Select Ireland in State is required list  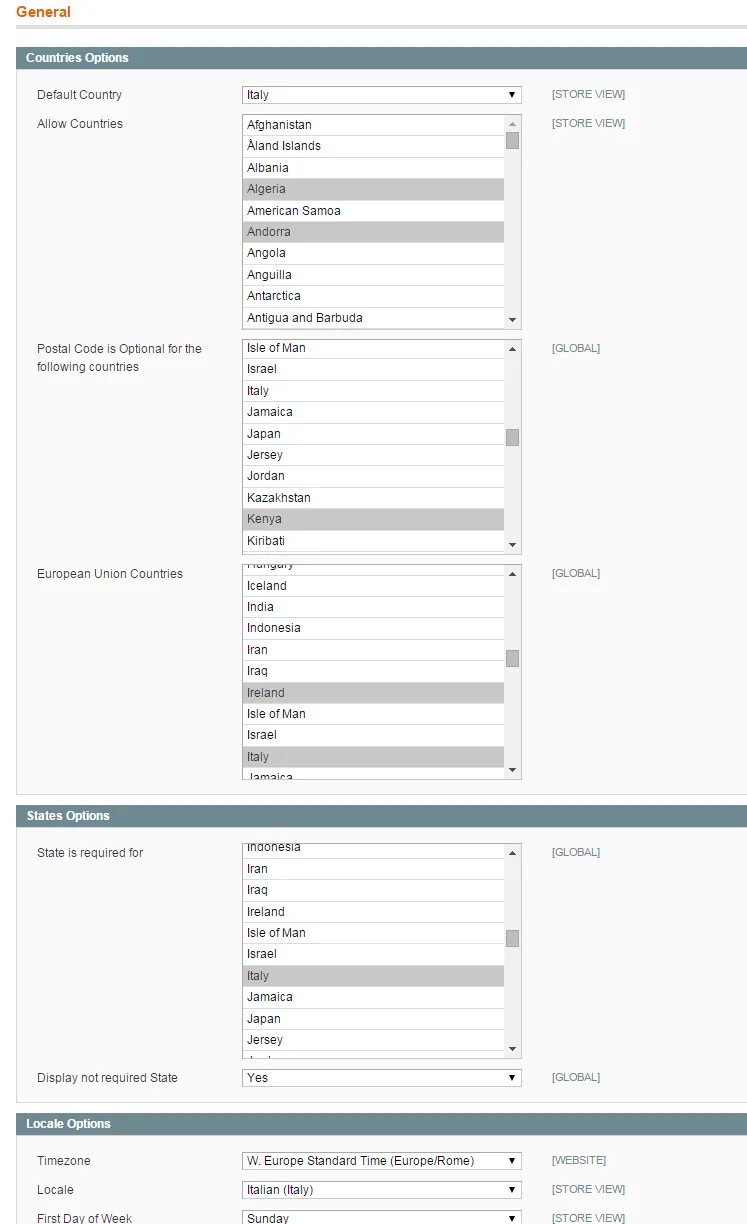(373, 912)
